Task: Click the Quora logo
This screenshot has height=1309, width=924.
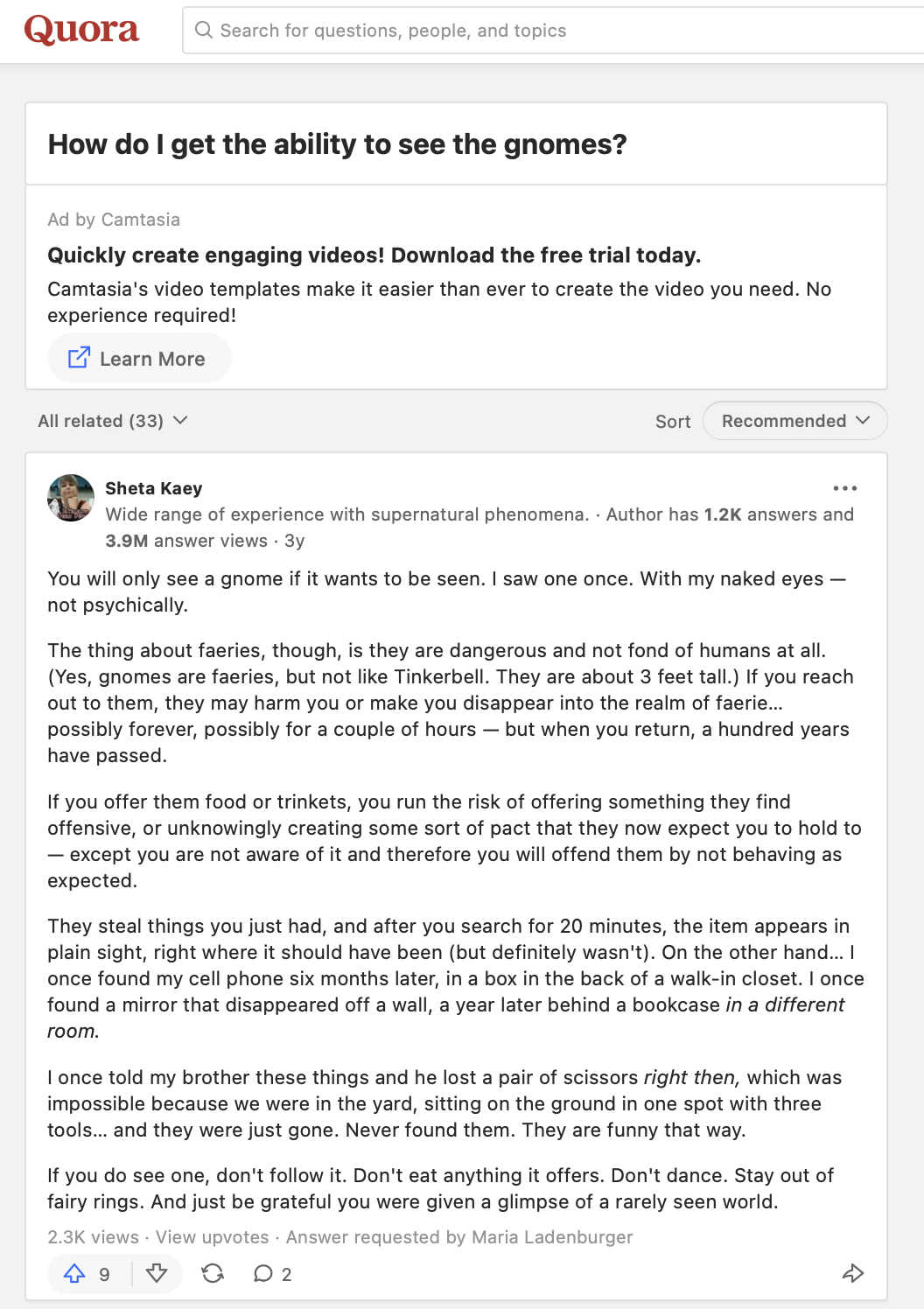Action: (x=81, y=30)
